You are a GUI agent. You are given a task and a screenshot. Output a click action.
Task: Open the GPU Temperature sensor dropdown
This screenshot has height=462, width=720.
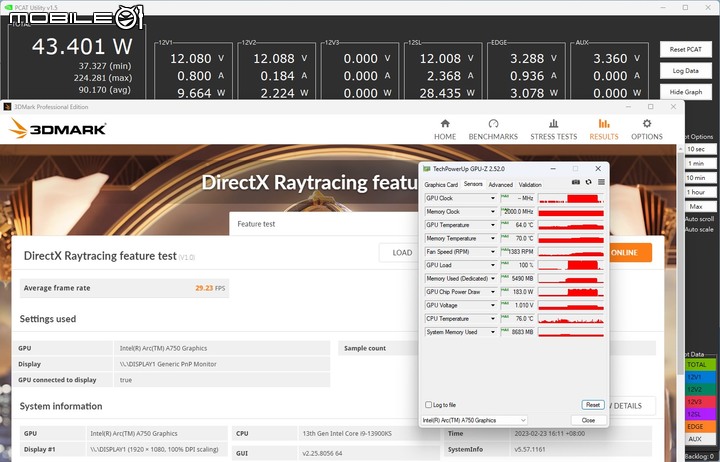[493, 225]
